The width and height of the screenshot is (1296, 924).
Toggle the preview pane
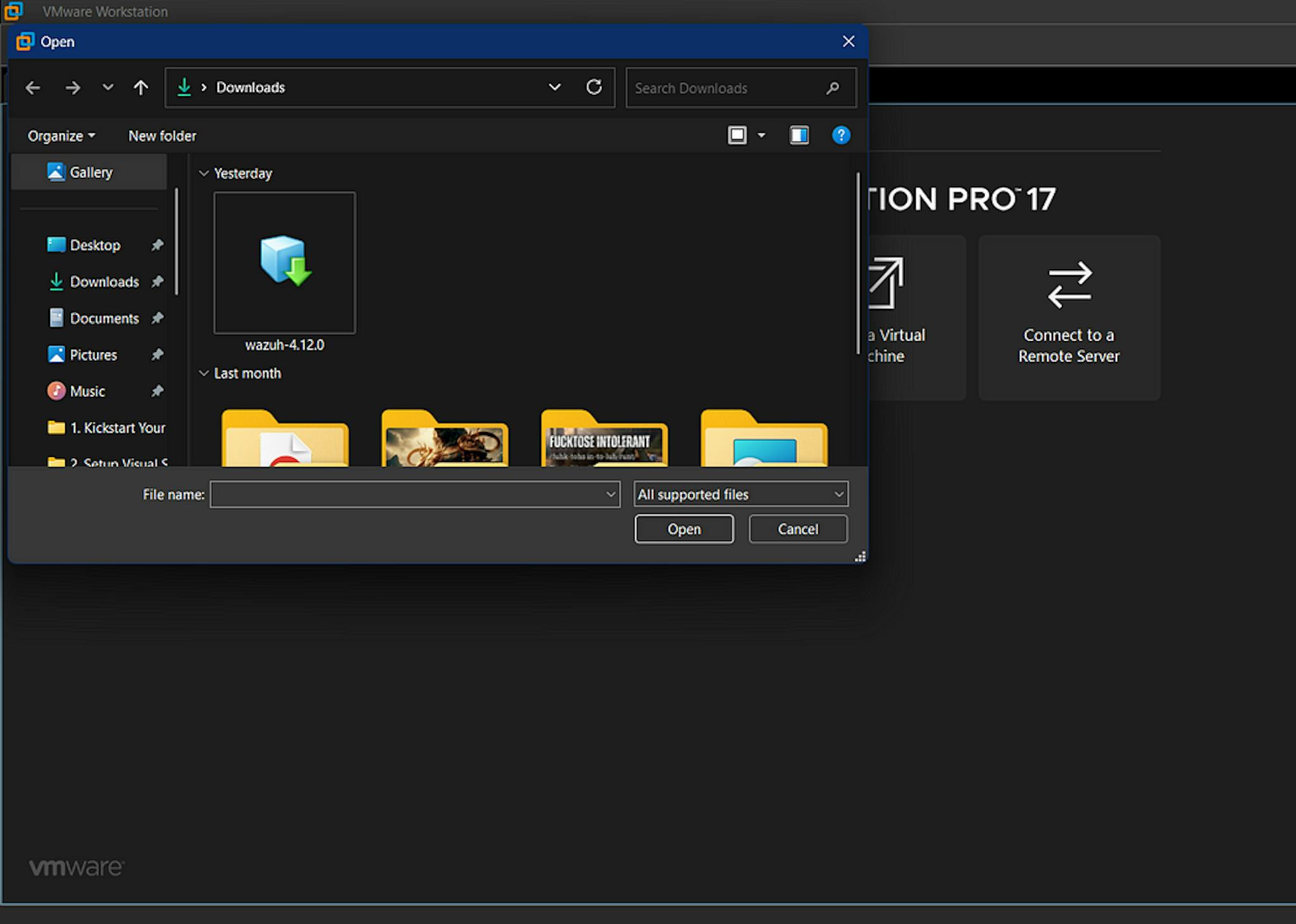(799, 135)
